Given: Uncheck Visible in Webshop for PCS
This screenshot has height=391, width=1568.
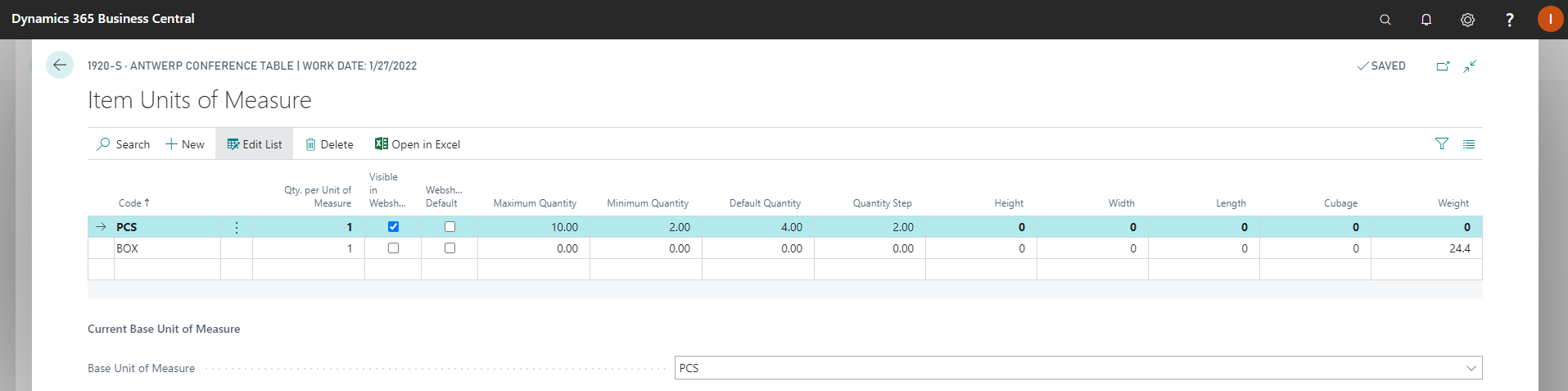Looking at the screenshot, I should tap(393, 227).
